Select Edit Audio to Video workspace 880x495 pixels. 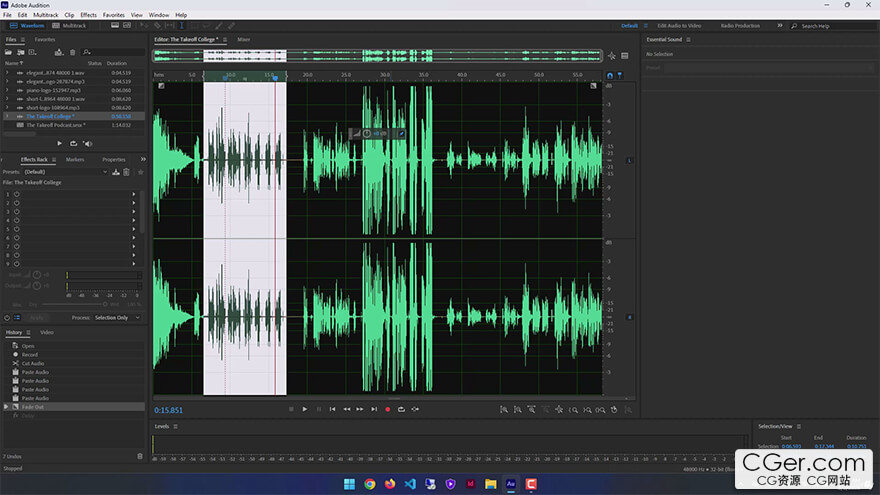679,26
